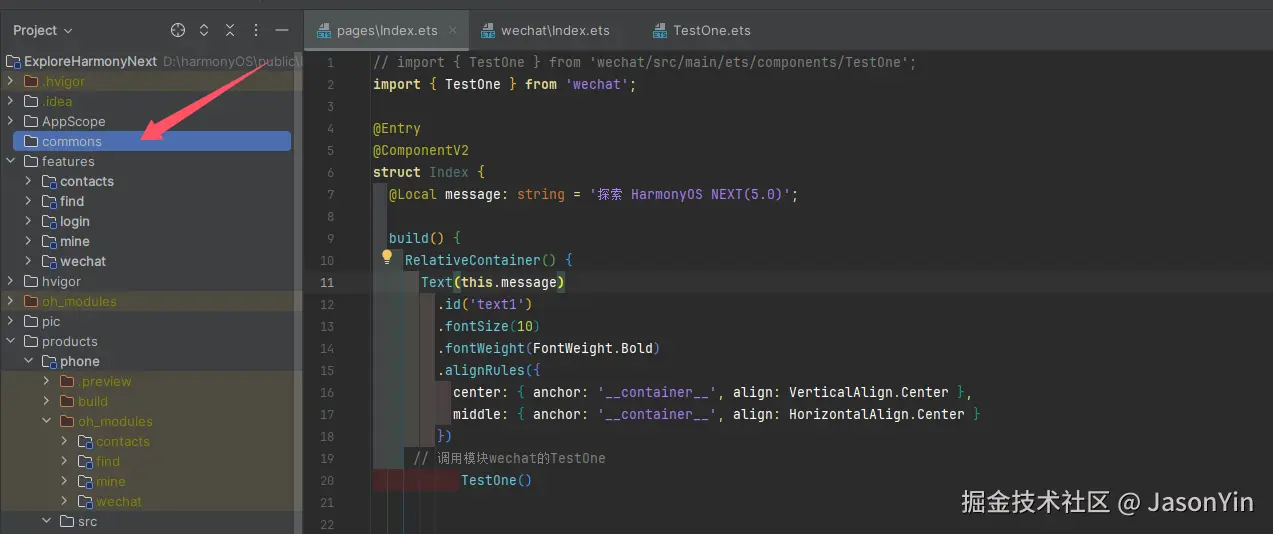Viewport: 1273px width, 534px height.
Task: Switch to the pages\Index.ets tab
Action: point(388,31)
